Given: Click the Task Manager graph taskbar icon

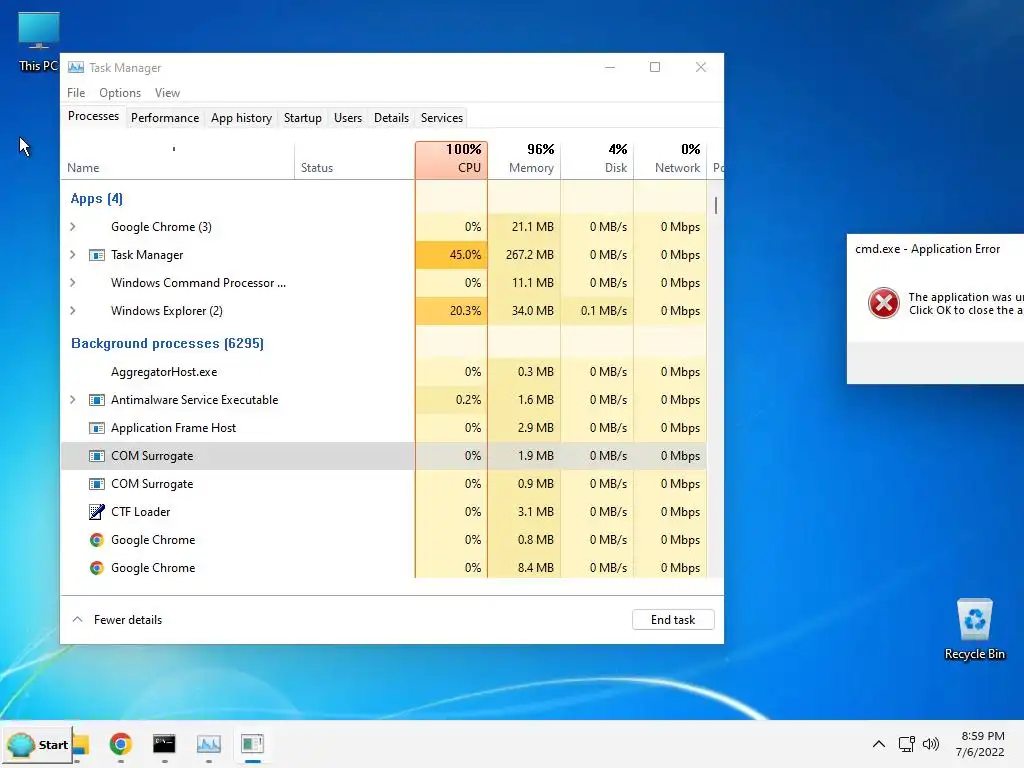Looking at the screenshot, I should click(x=208, y=744).
